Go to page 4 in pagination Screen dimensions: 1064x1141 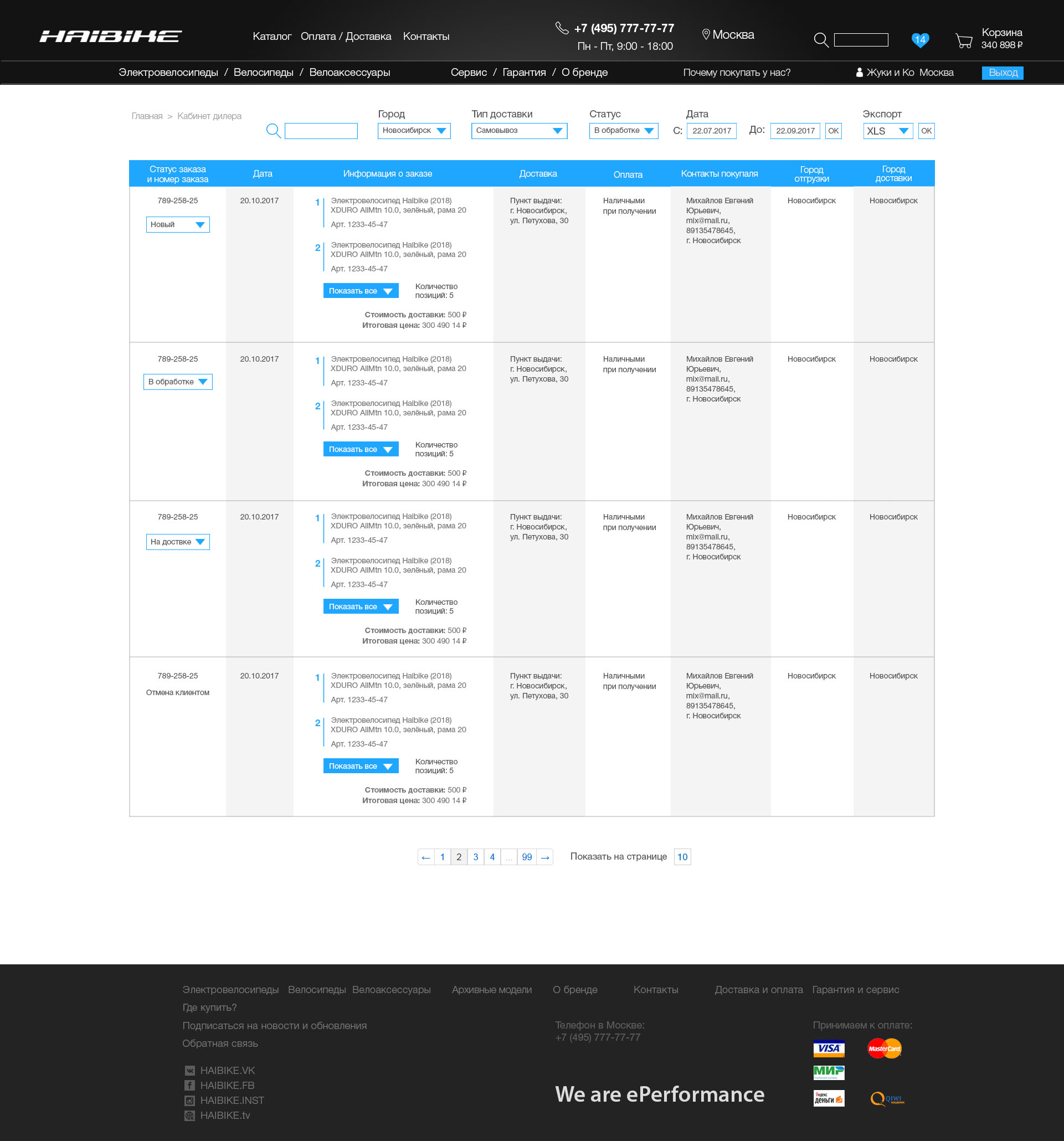pyautogui.click(x=492, y=857)
